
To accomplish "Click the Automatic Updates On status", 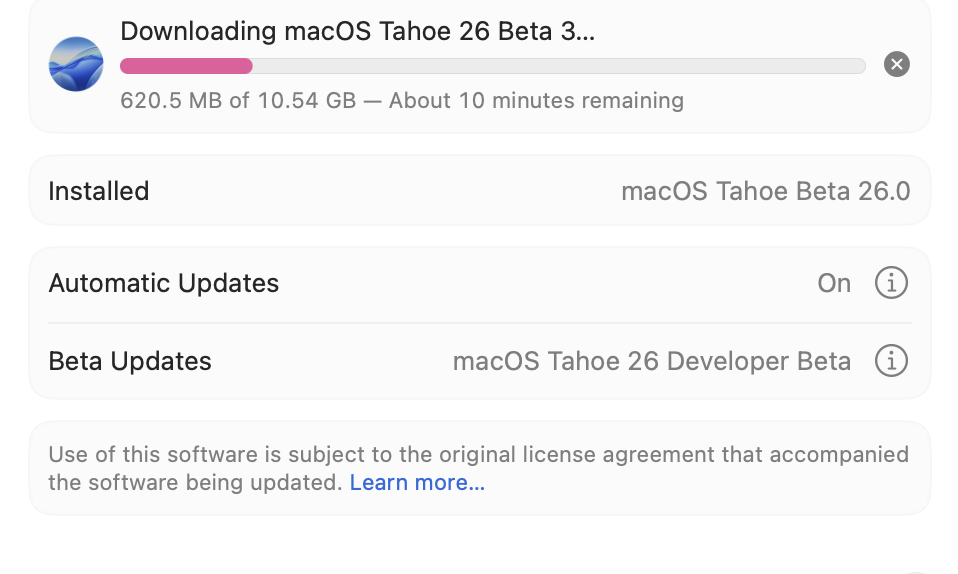I will tap(834, 283).
